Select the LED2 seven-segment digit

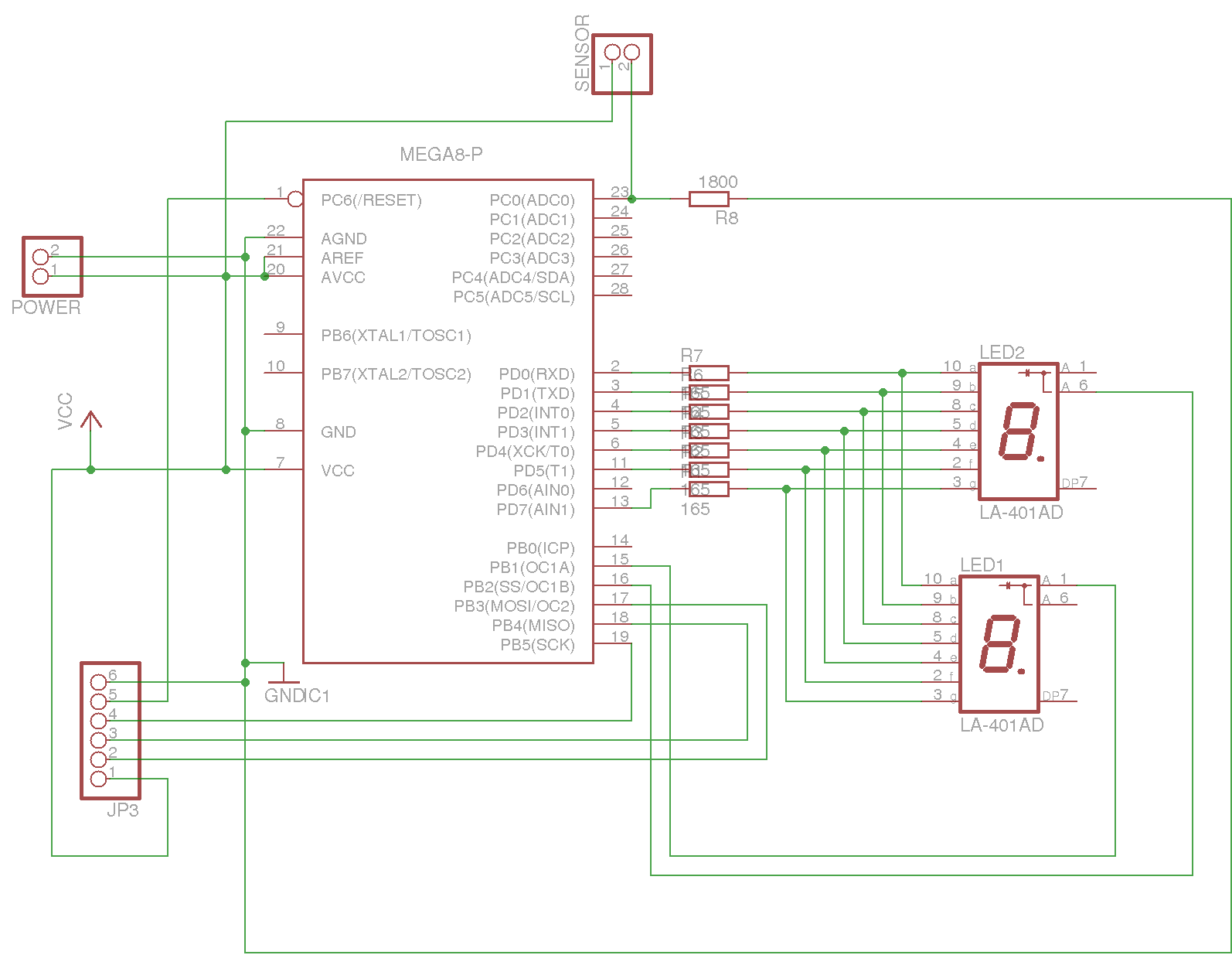coord(1022,431)
